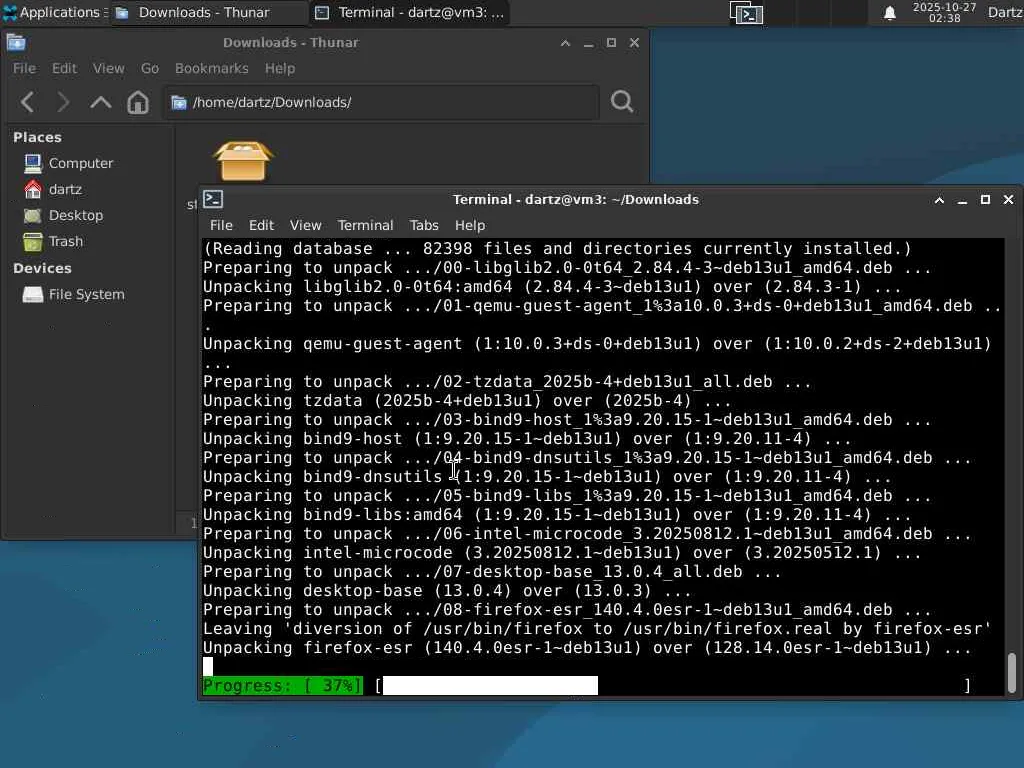Click the Dartz user label in panel

pyautogui.click(x=1004, y=12)
